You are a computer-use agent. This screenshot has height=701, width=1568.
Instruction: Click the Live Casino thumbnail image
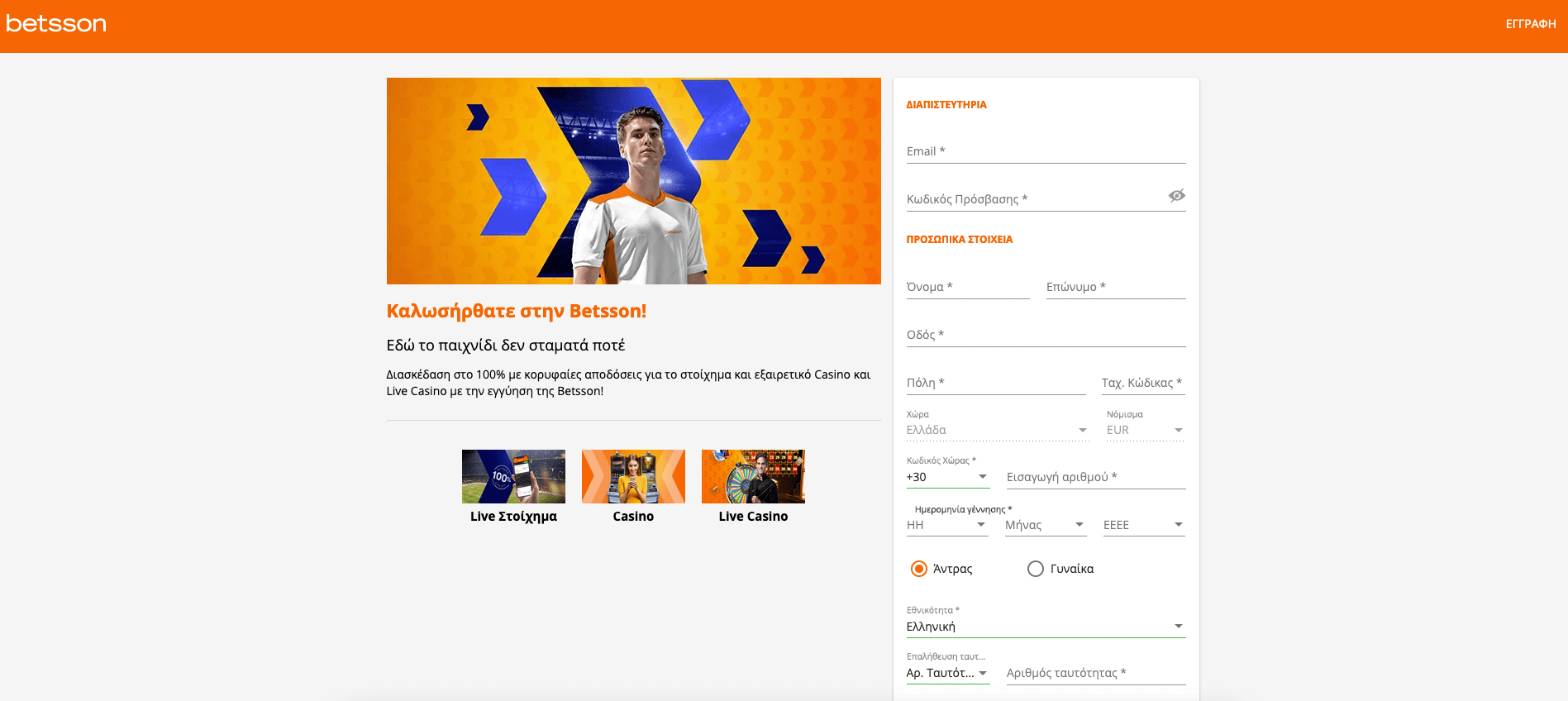[x=753, y=476]
